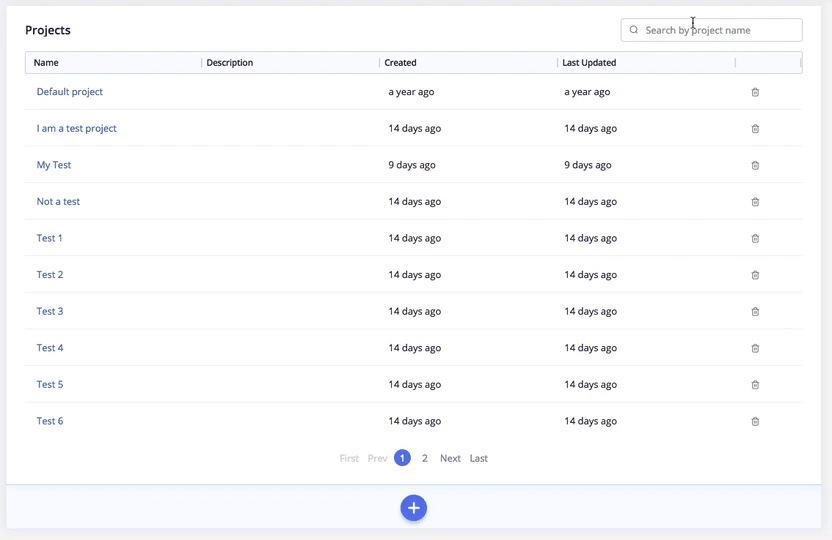The width and height of the screenshot is (832, 540).
Task: Open the My Test project
Action: [x=54, y=165]
